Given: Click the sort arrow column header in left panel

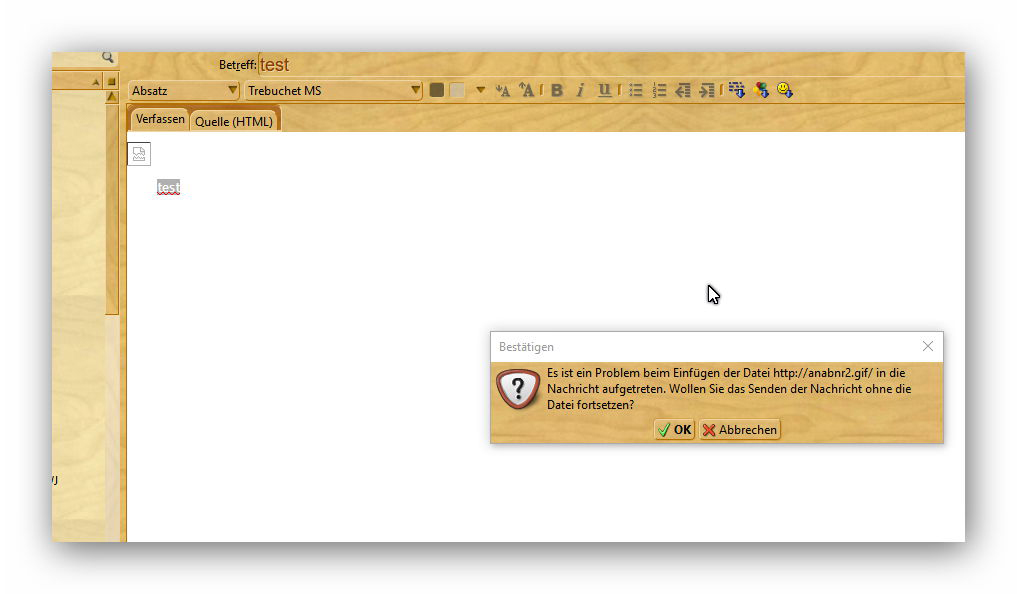Looking at the screenshot, I should pos(95,82).
